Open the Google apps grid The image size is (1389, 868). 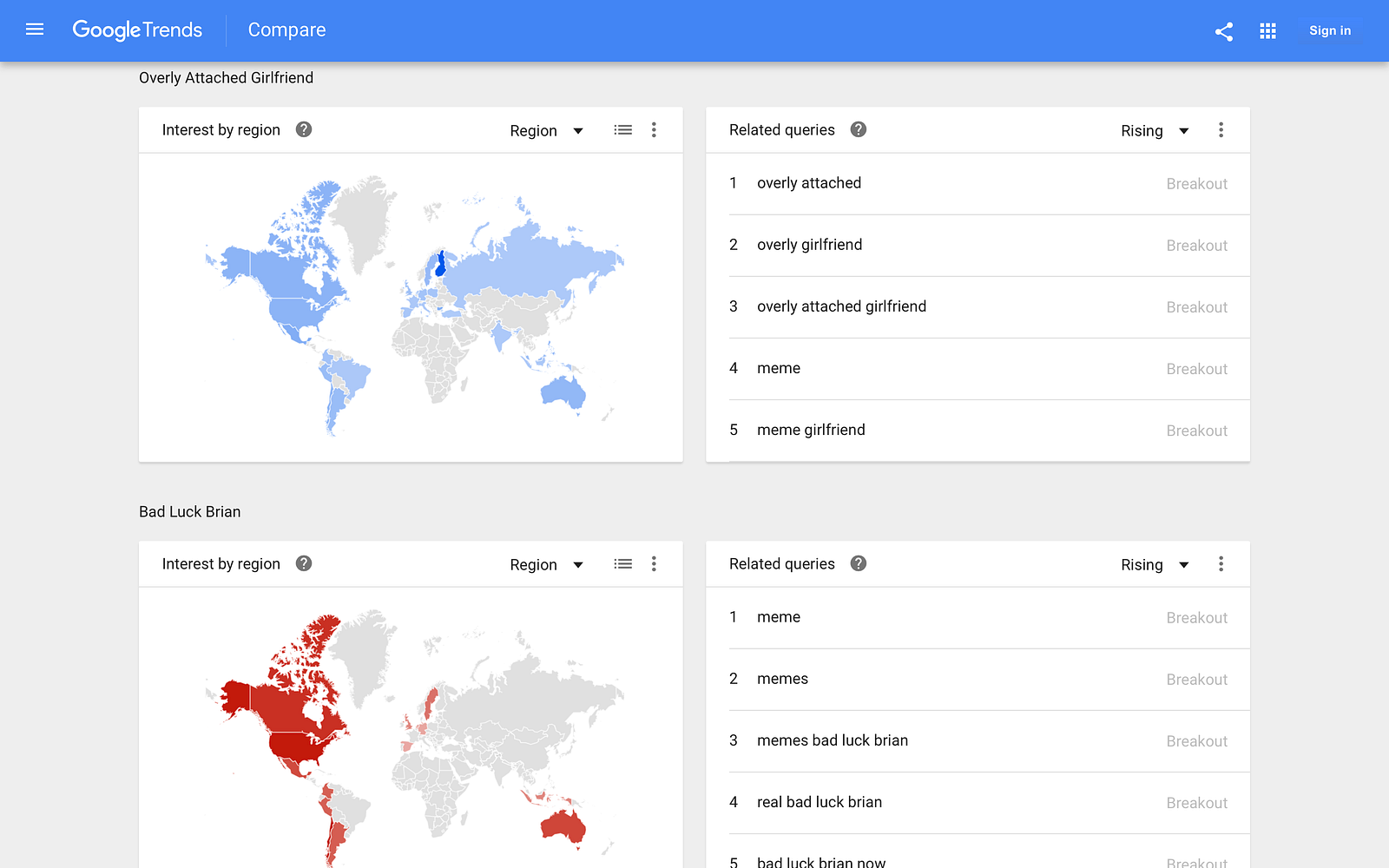[x=1267, y=31]
